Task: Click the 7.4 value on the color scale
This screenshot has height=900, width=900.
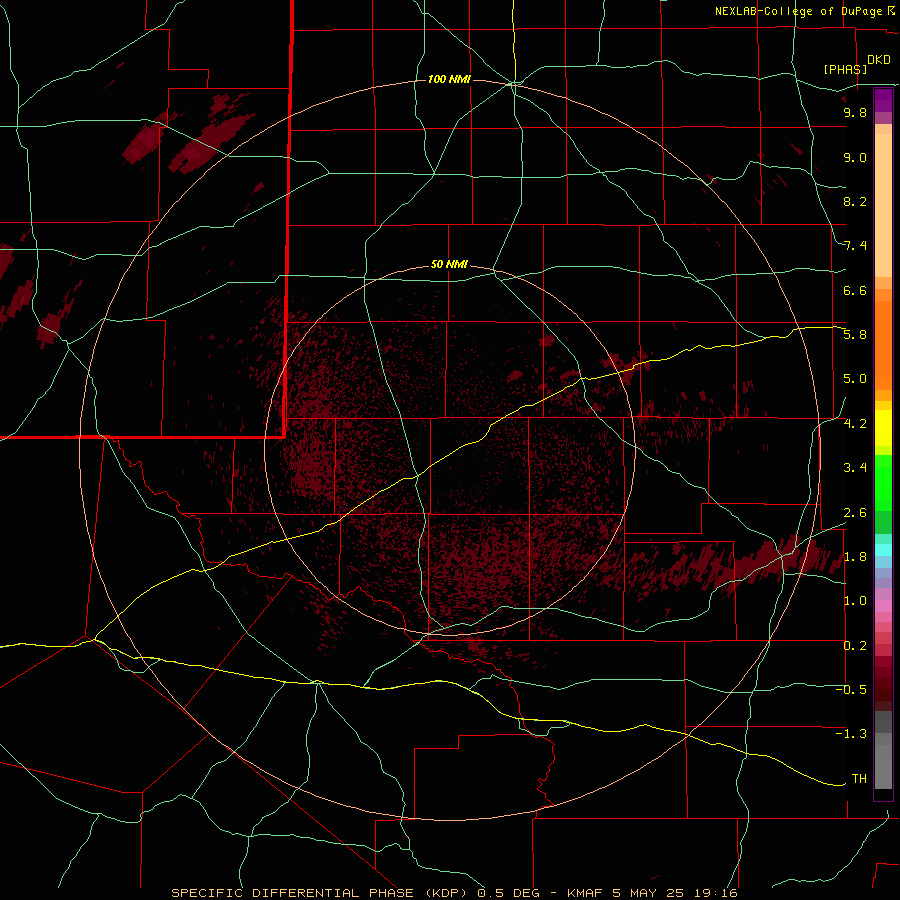Action: pyautogui.click(x=855, y=246)
